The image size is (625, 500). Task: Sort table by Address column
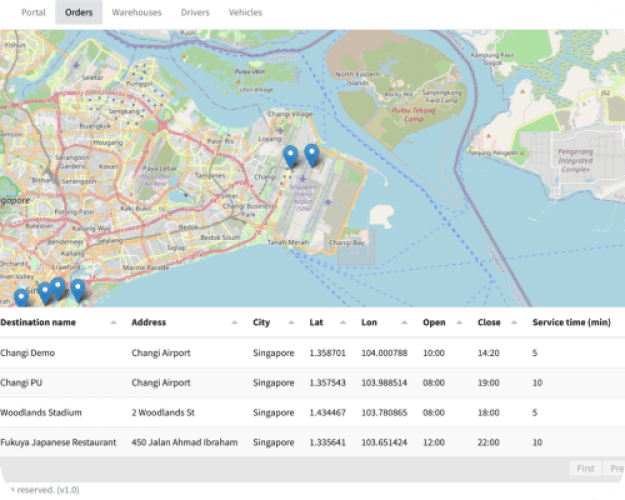coord(184,322)
